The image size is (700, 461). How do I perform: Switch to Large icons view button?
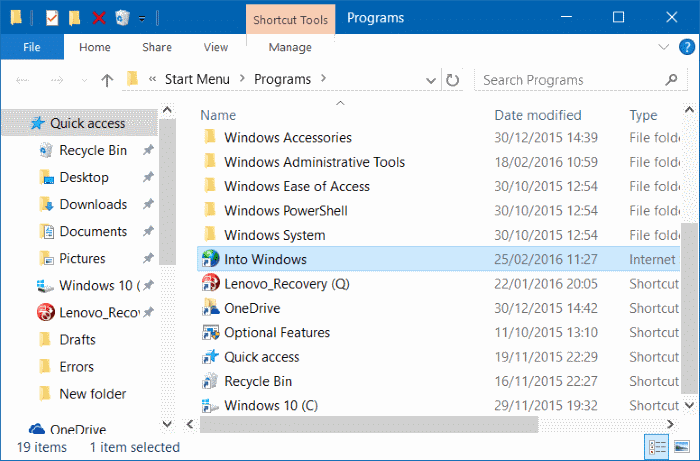click(682, 447)
